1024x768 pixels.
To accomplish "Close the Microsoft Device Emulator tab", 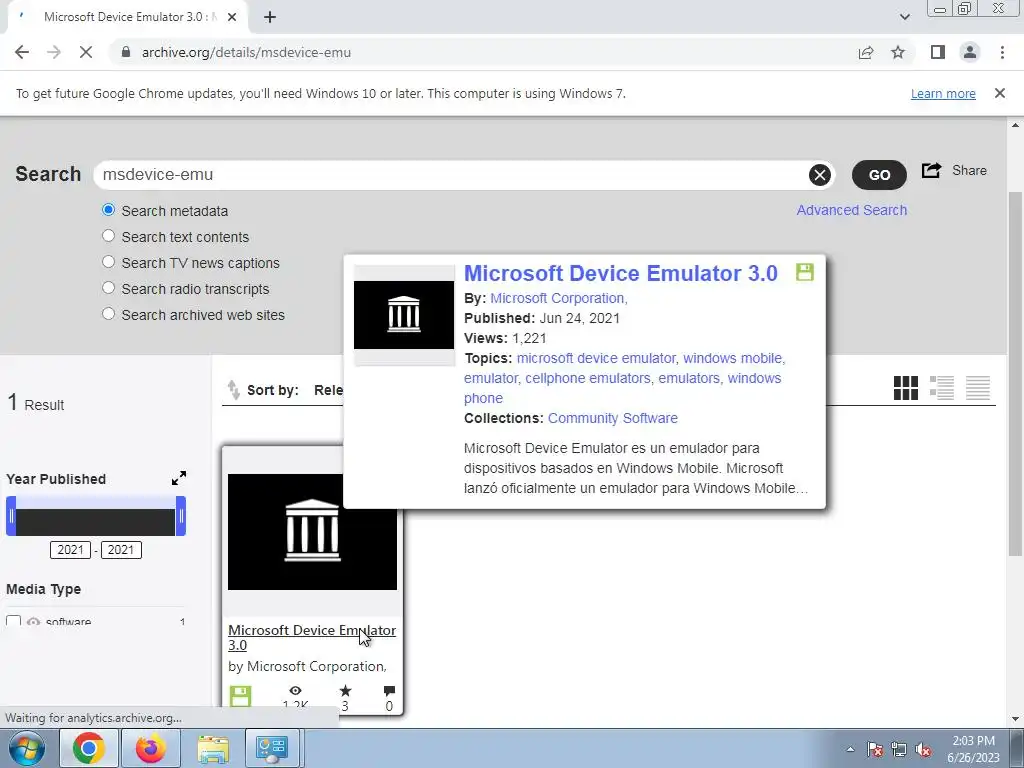I will [232, 17].
